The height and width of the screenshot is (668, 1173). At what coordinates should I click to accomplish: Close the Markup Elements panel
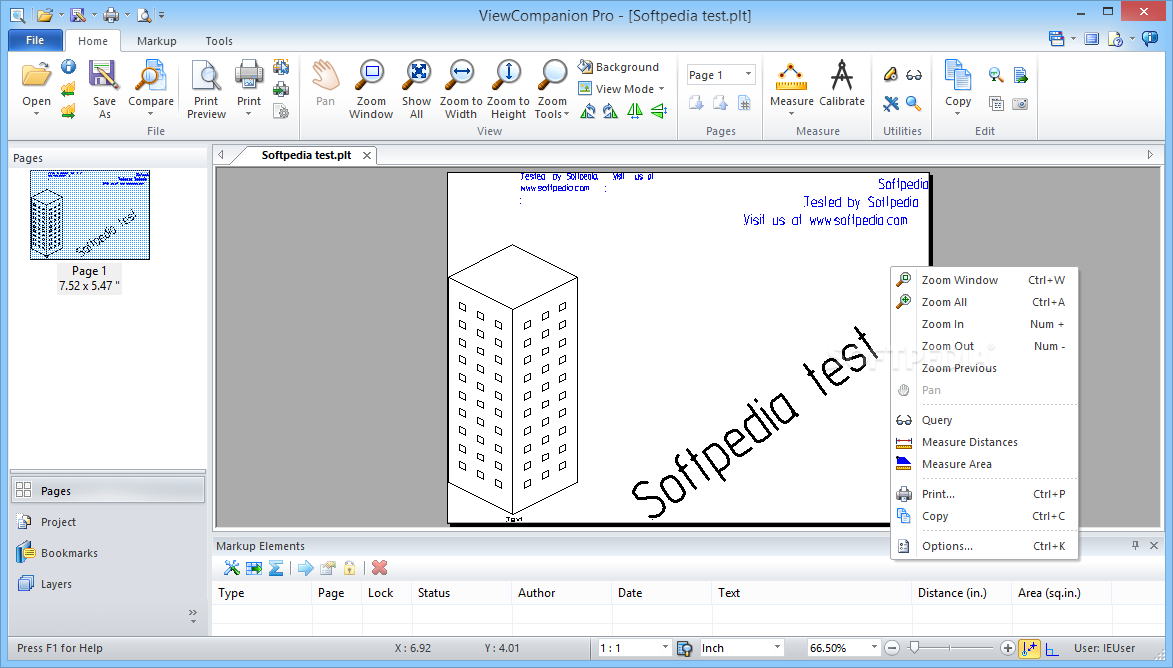pos(1154,545)
